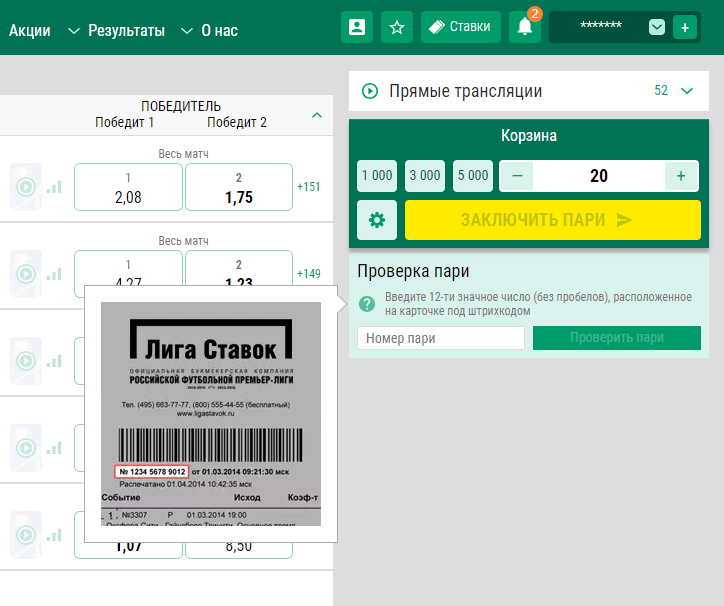Expand the Прямые трансляции panel chevron
Screen dimensions: 724x606
pos(687,91)
